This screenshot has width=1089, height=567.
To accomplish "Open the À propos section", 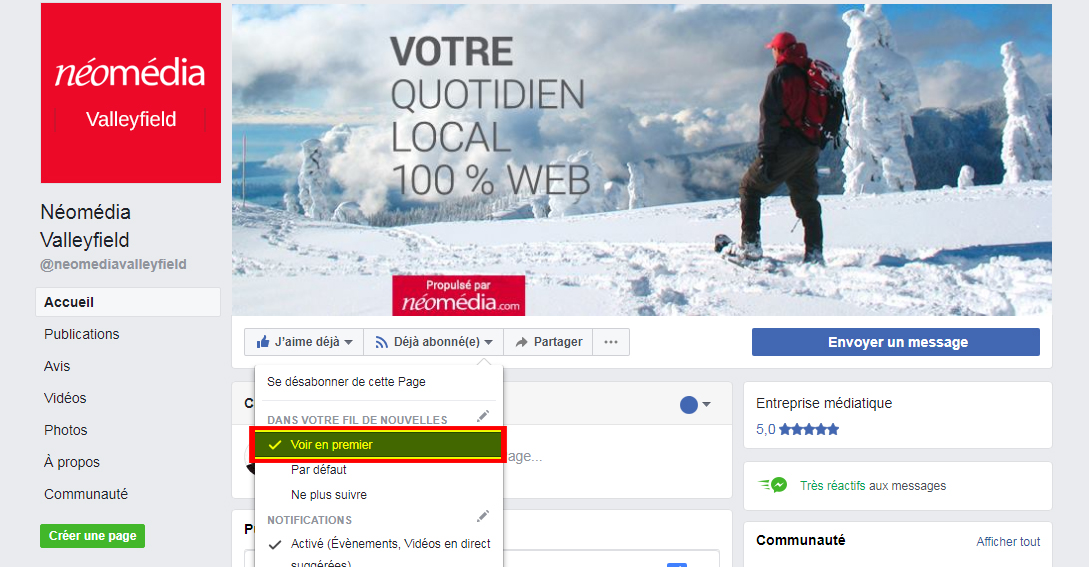I will [x=72, y=462].
